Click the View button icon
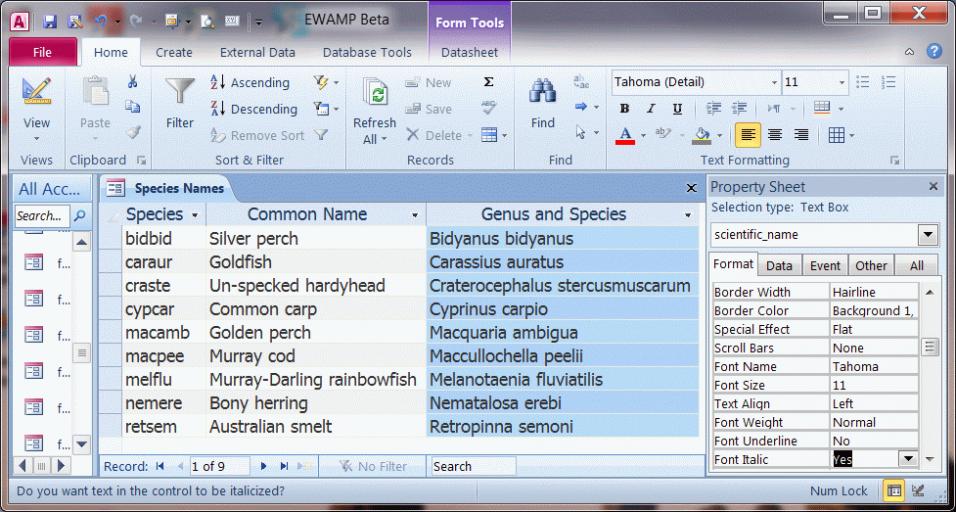Viewport: 956px width, 512px height. [36, 91]
